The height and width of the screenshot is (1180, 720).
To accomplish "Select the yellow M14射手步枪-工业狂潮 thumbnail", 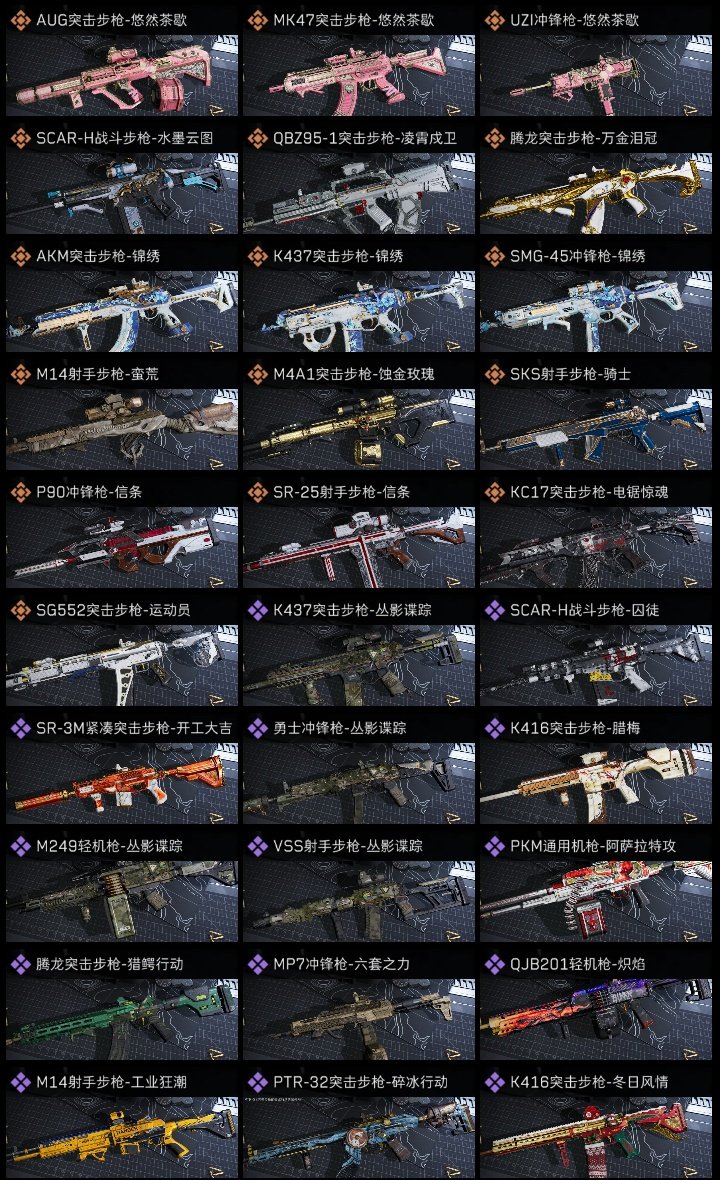I will tap(122, 1137).
